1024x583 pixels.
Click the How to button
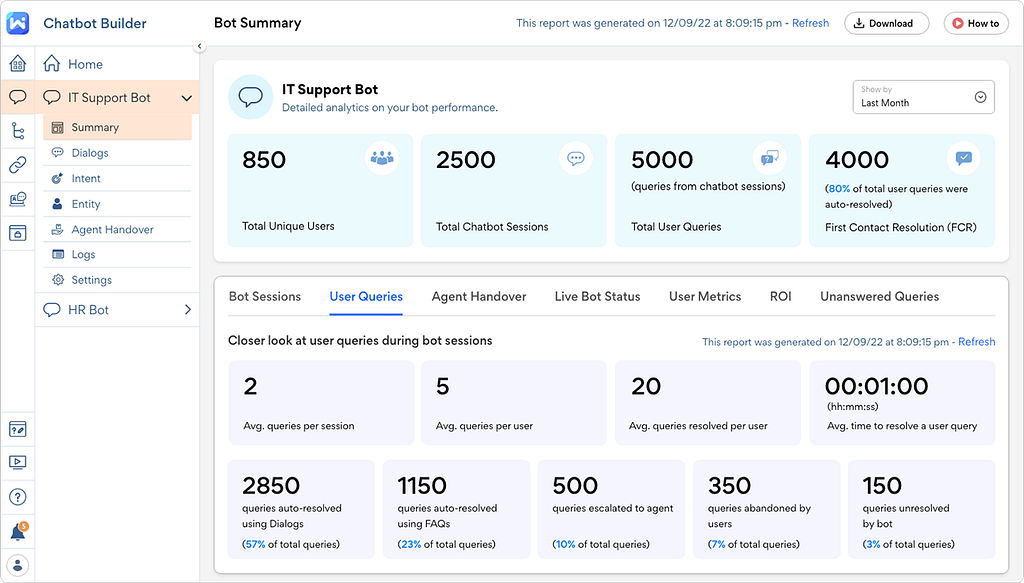975,23
